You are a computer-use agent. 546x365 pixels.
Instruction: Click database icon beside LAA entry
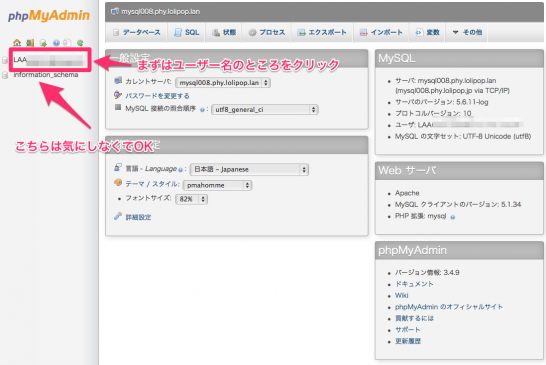[5, 60]
